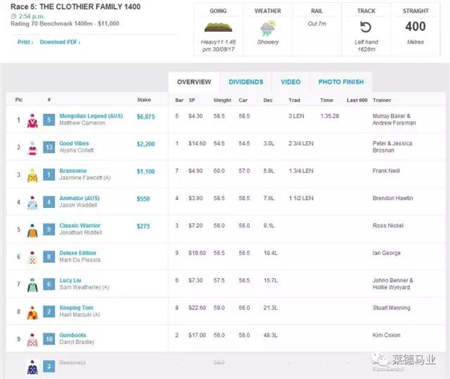Click the left-hand track direction icon
This screenshot has height=379, width=450.
coord(366,27)
